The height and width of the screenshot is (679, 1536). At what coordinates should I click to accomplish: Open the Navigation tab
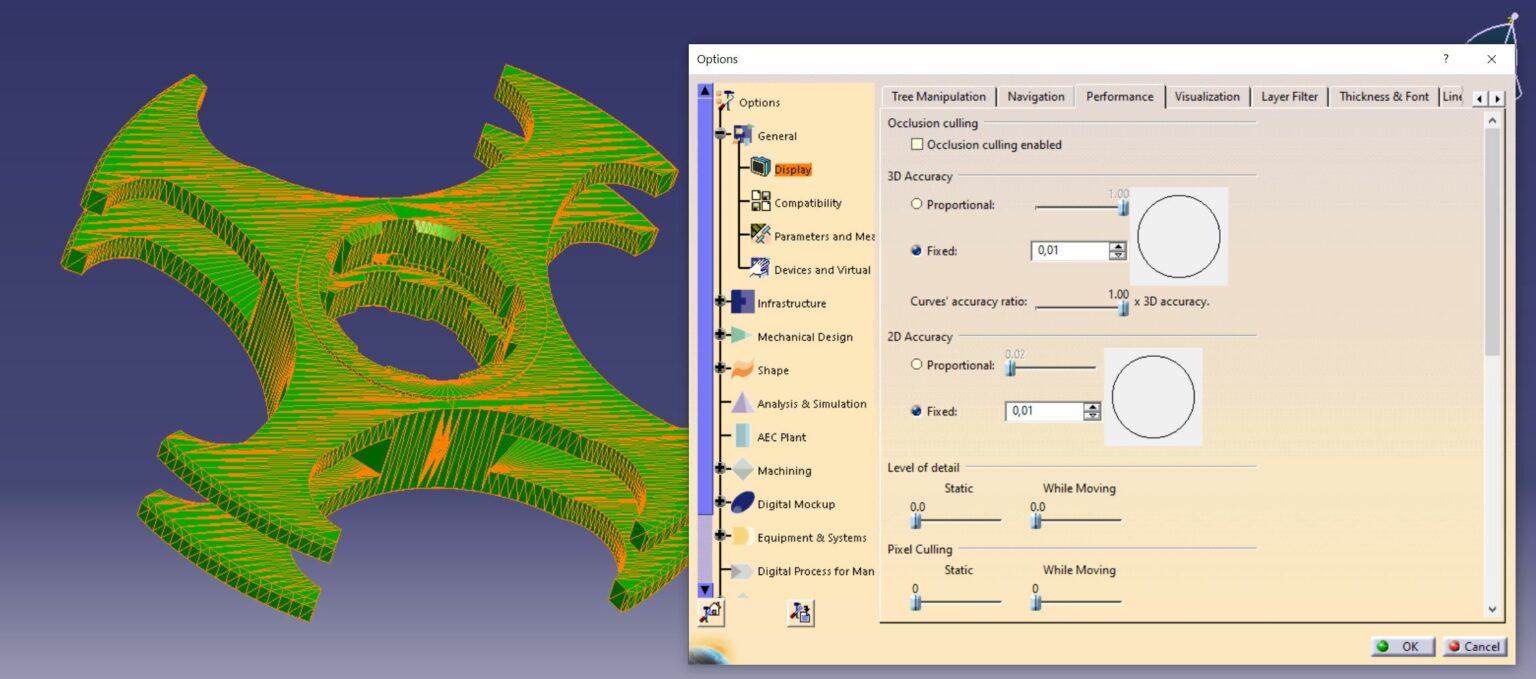coord(1035,96)
